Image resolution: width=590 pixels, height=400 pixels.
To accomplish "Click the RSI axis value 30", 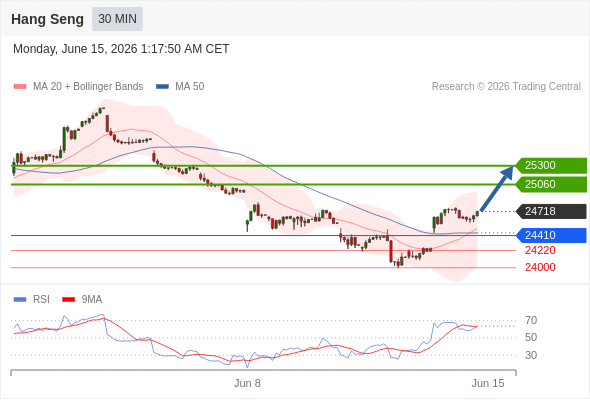I will click(531, 355).
